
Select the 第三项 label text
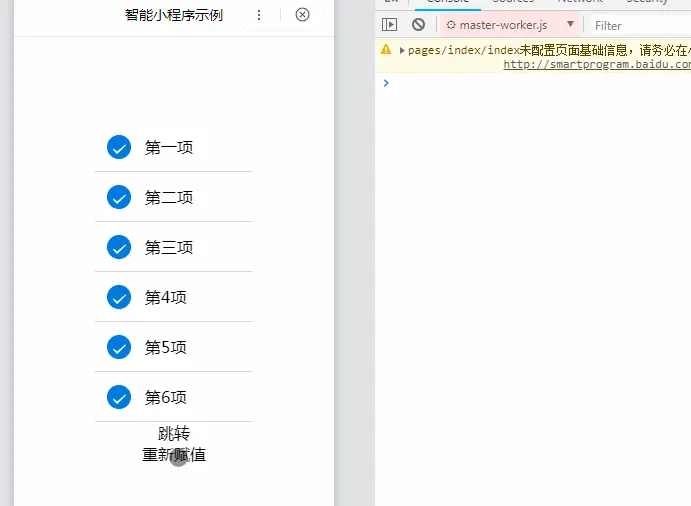(169, 248)
